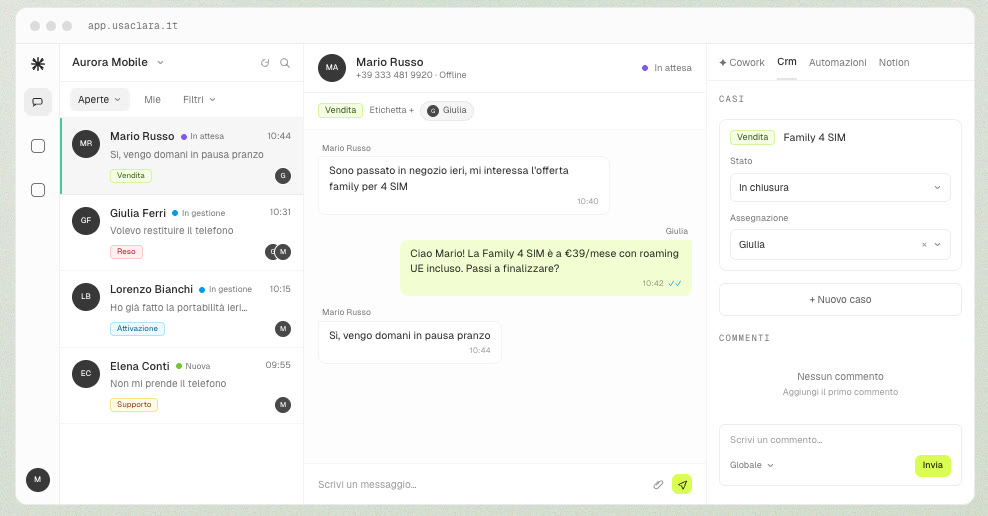Open search in the conversation list header

click(285, 63)
